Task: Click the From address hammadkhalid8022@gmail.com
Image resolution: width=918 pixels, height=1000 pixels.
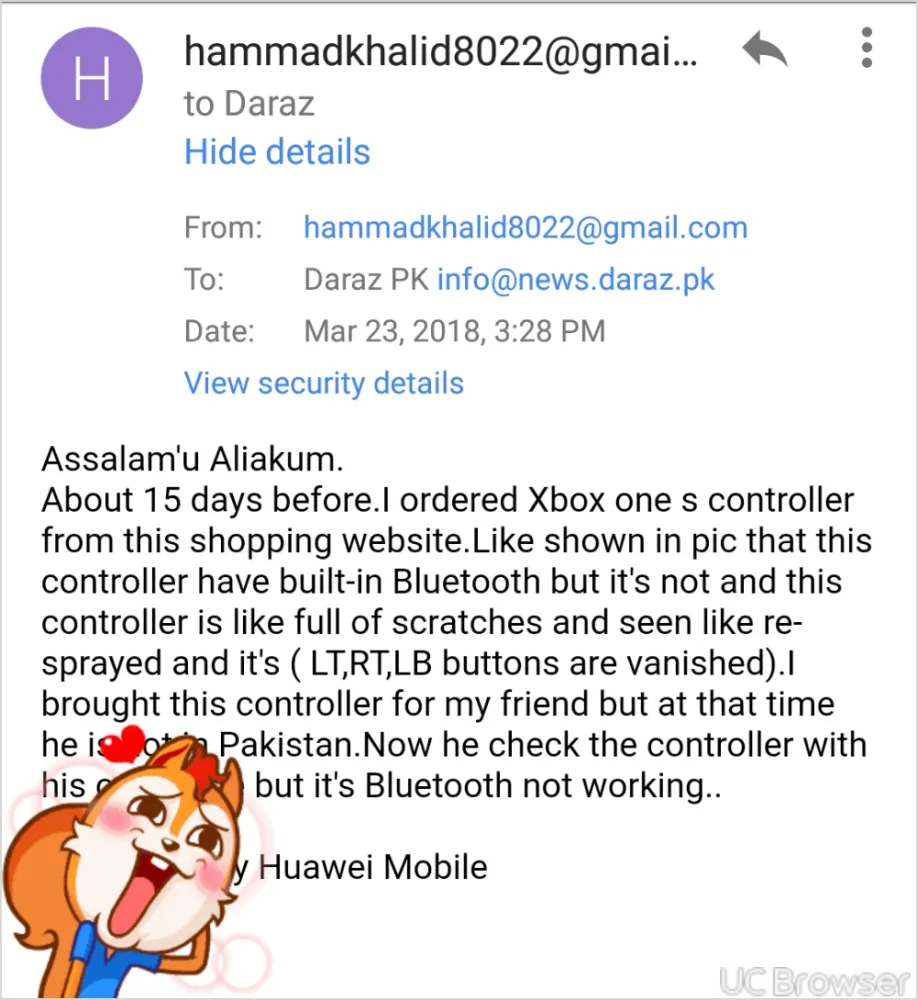Action: tap(526, 228)
